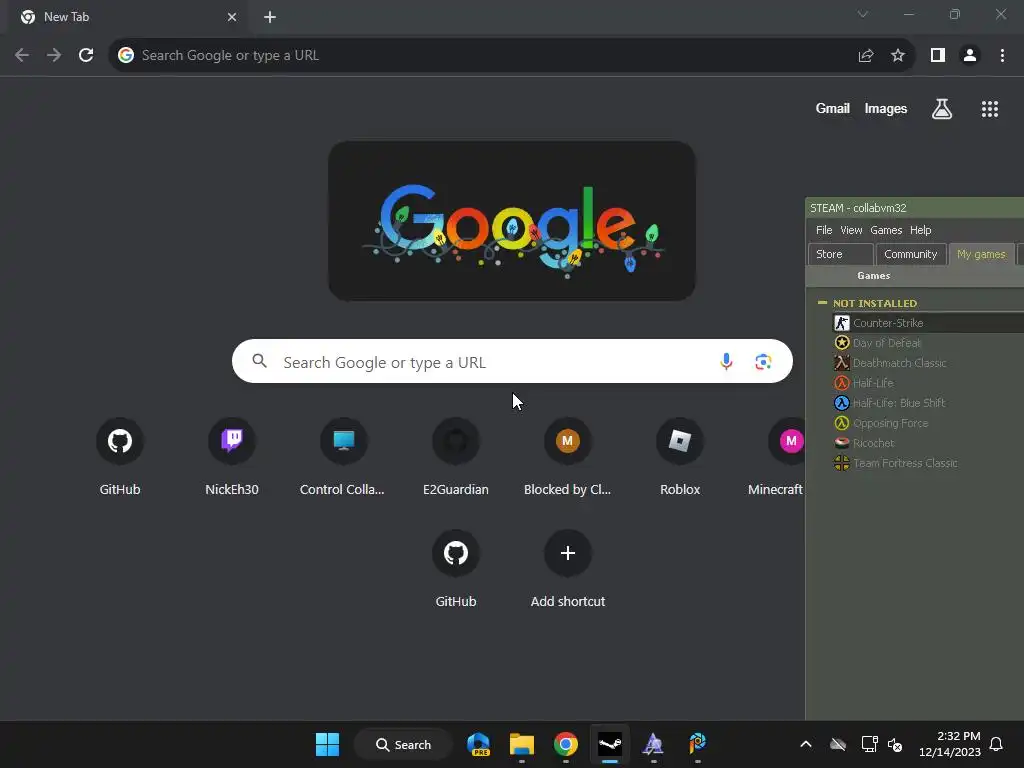
Task: Close the New Tab tab
Action: point(232,17)
